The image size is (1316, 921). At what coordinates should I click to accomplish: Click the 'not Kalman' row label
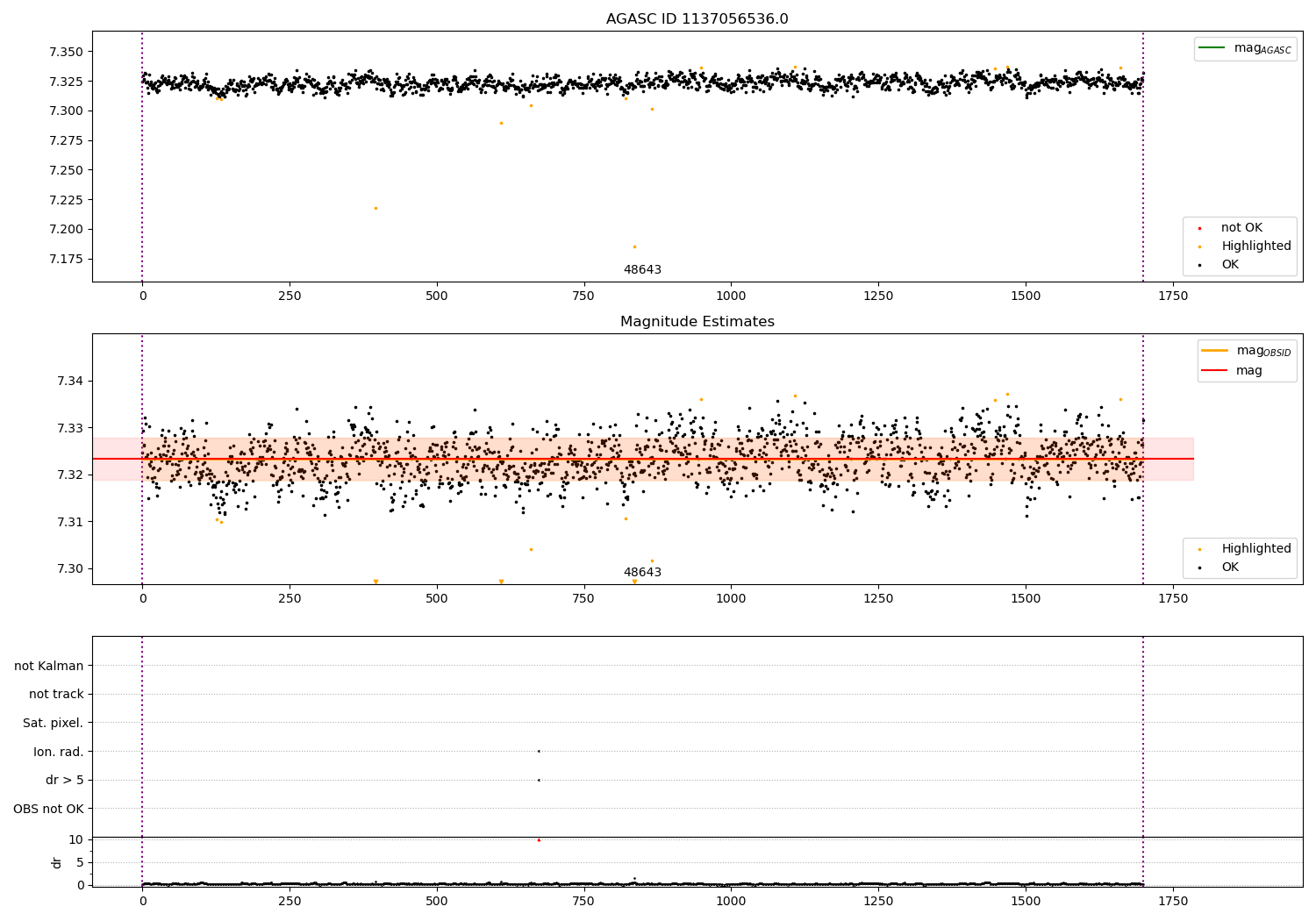coord(49,666)
